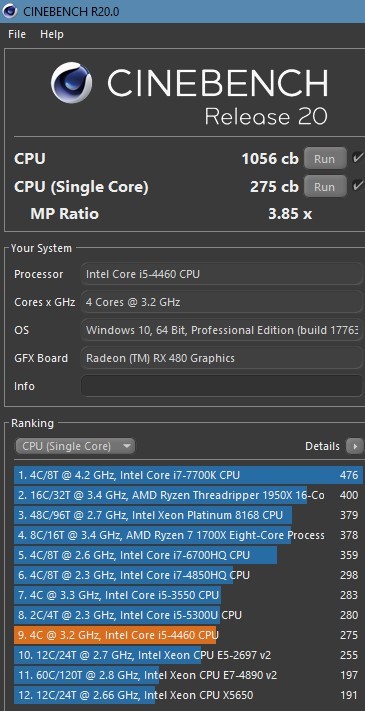Click the GFX Board field
This screenshot has height=711, width=365.
coord(222,358)
